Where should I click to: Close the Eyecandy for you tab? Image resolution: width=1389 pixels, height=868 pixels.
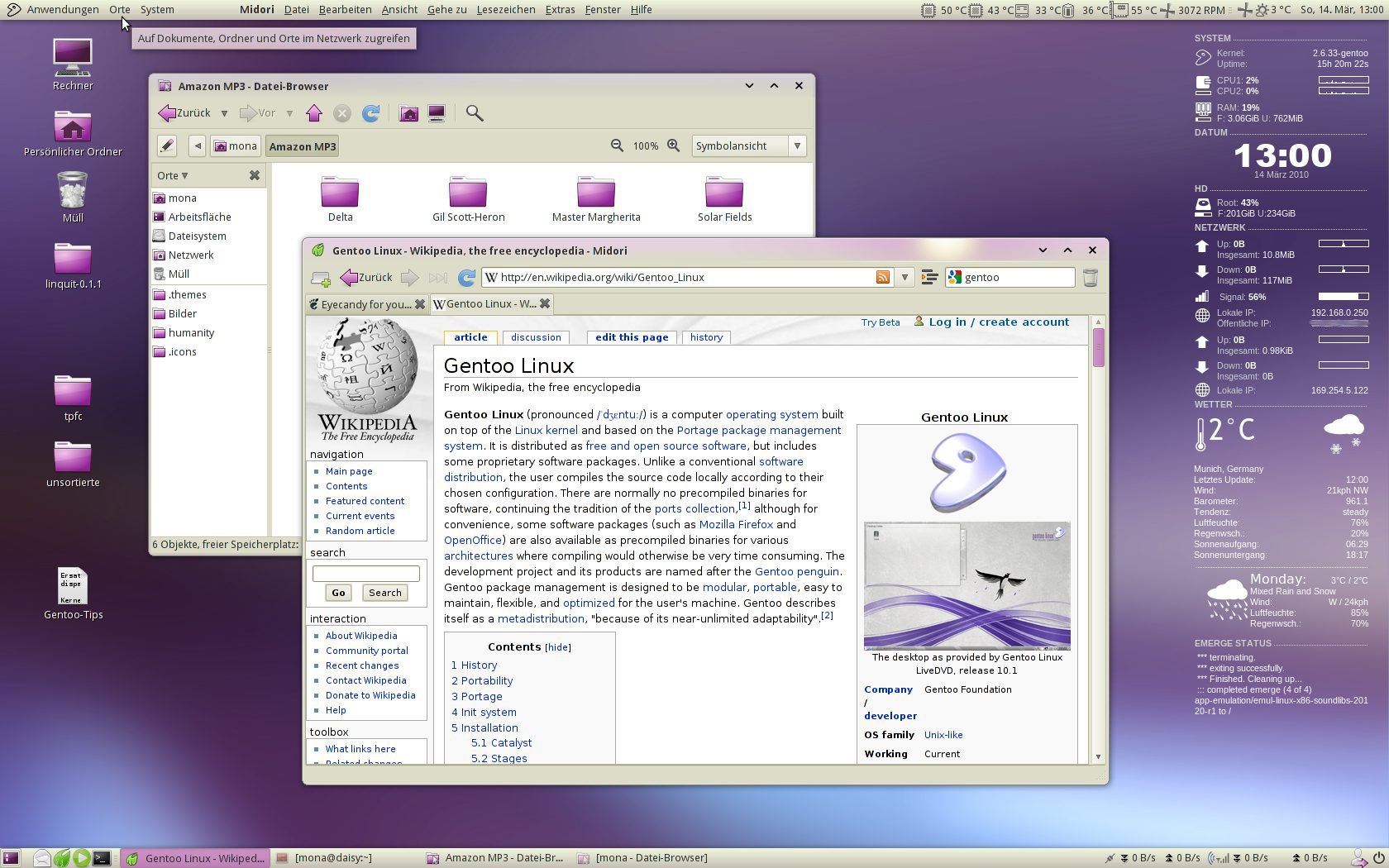(x=420, y=304)
